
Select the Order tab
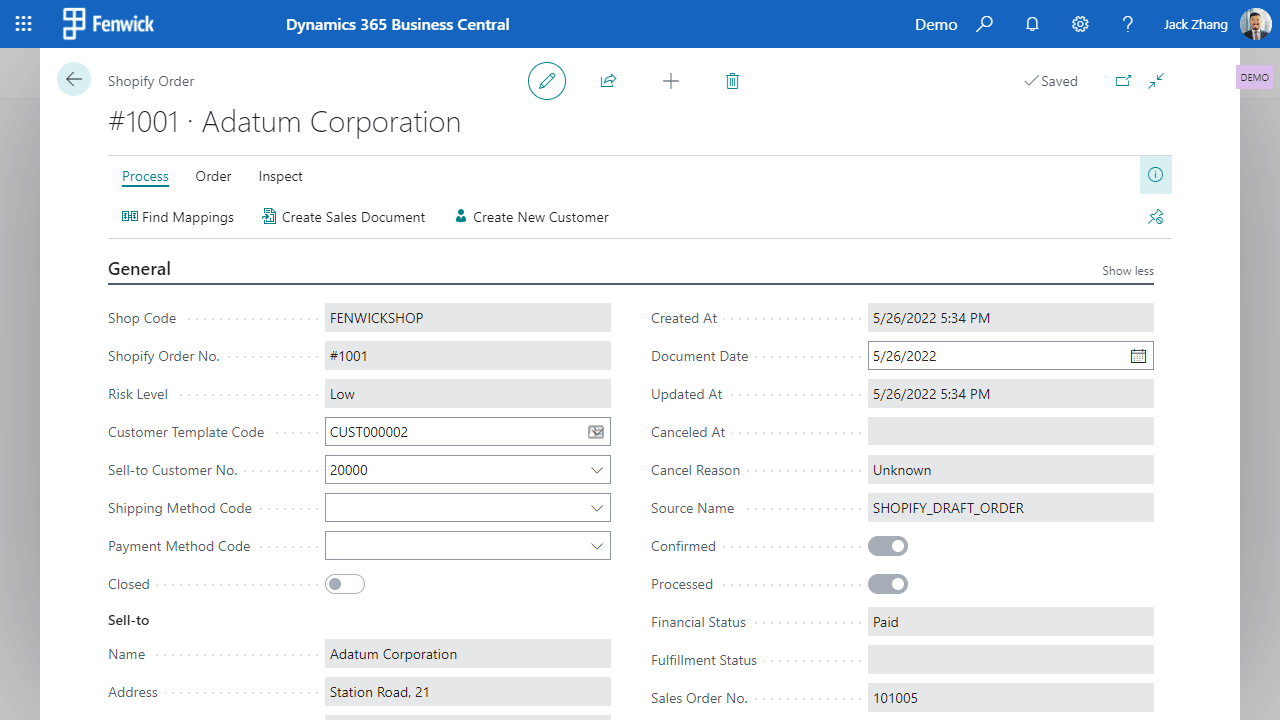click(213, 176)
